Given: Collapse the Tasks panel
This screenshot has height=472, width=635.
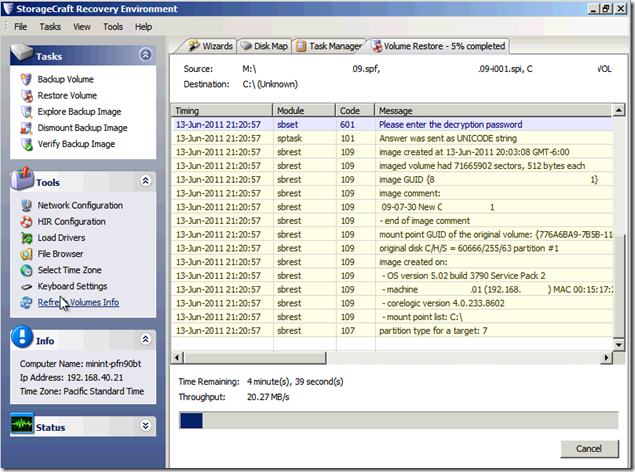Looking at the screenshot, I should [x=146, y=54].
